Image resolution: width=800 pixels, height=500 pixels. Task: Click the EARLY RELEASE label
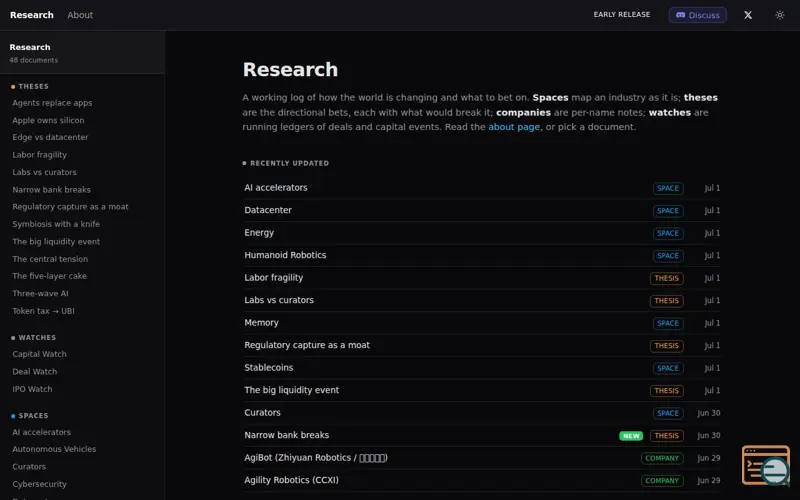click(x=621, y=15)
